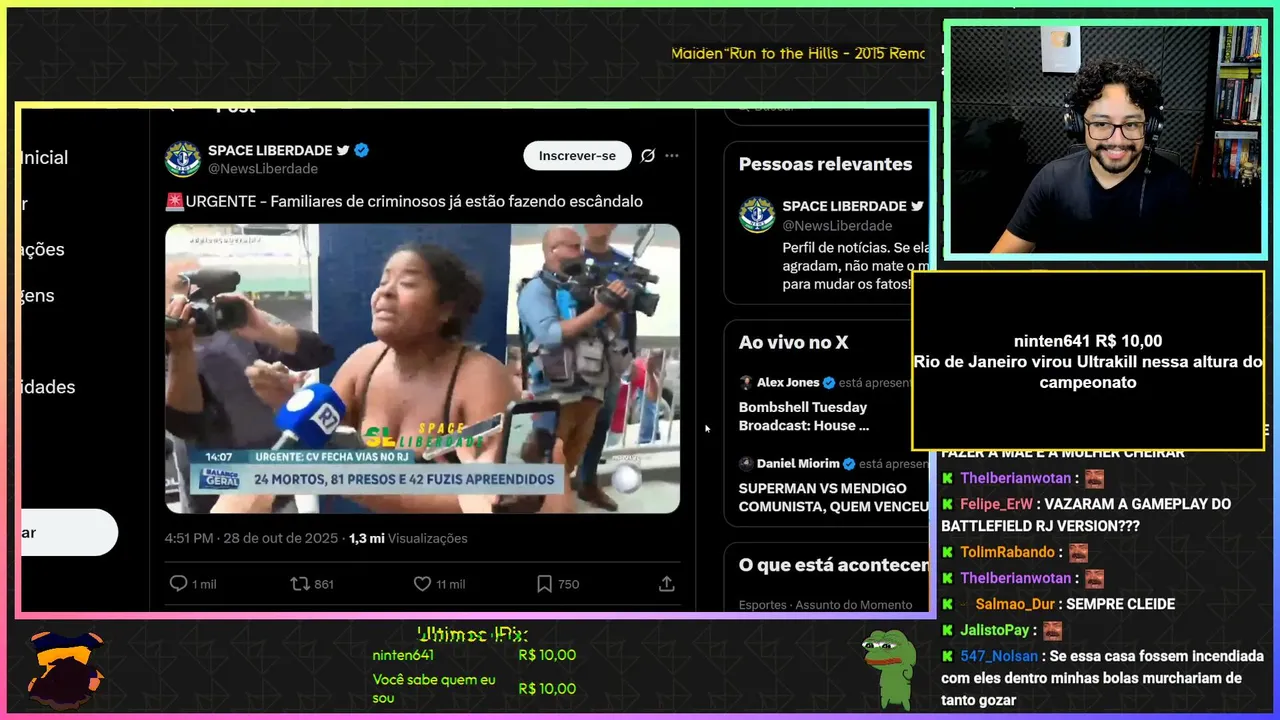
Task: Click the Inscrever-se button on the post
Action: click(577, 156)
